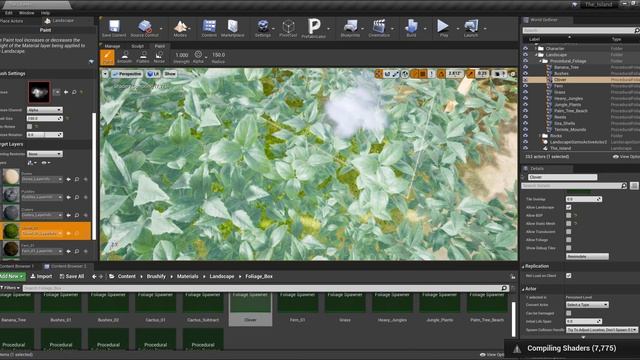This screenshot has height=360, width=640.
Task: Click the Import button
Action: click(41, 276)
